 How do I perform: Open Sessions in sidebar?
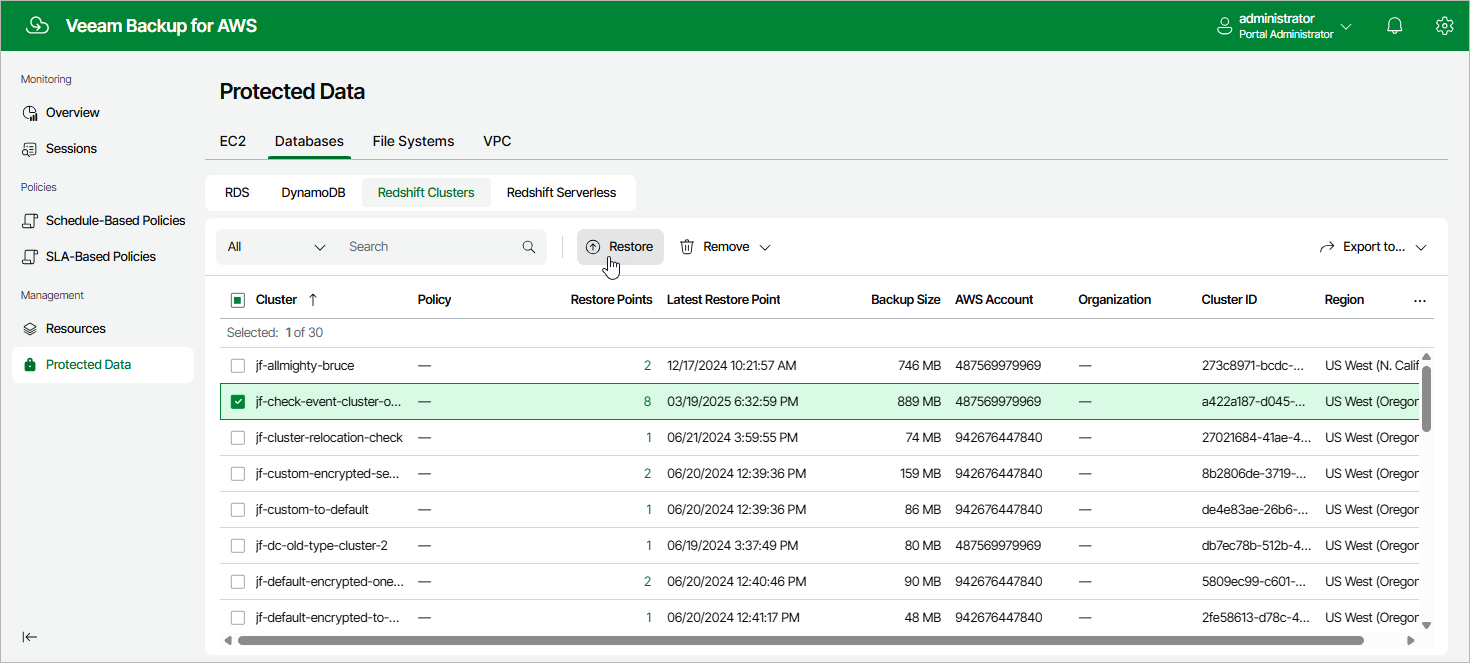pyautogui.click(x=71, y=149)
